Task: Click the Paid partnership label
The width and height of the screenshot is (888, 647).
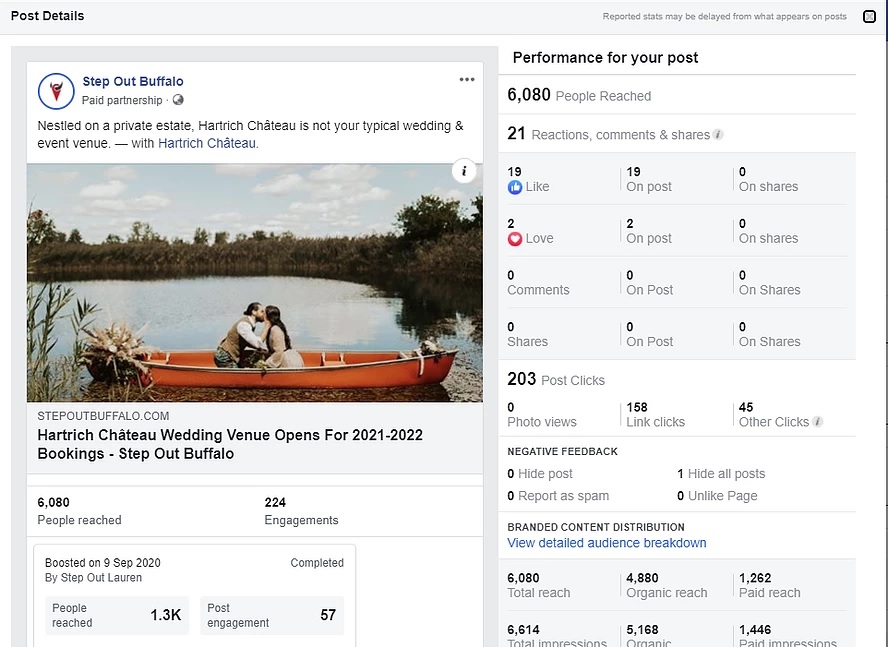Action: [x=122, y=100]
